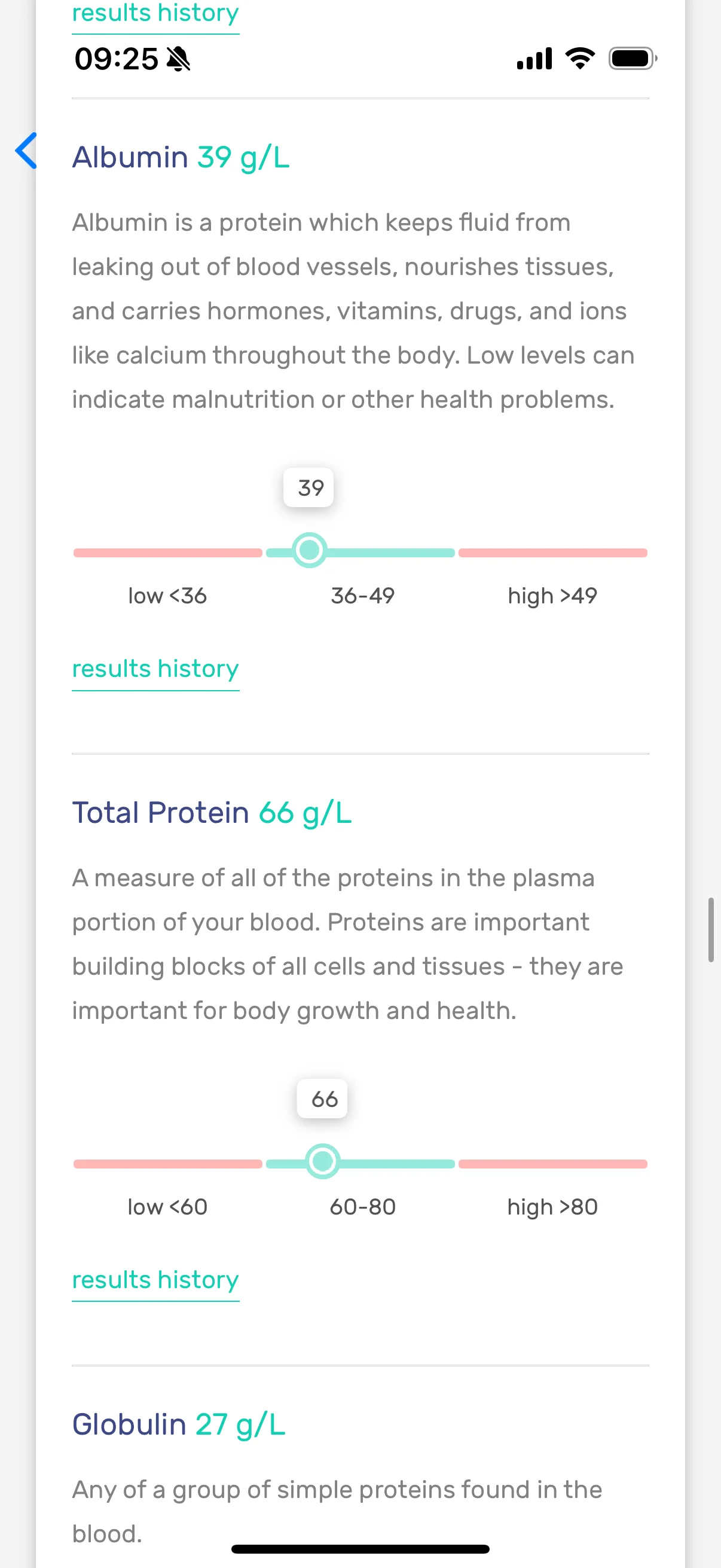Viewport: 721px width, 1568px height.
Task: Click the Albumin high >49 red range segment
Action: coord(553,553)
